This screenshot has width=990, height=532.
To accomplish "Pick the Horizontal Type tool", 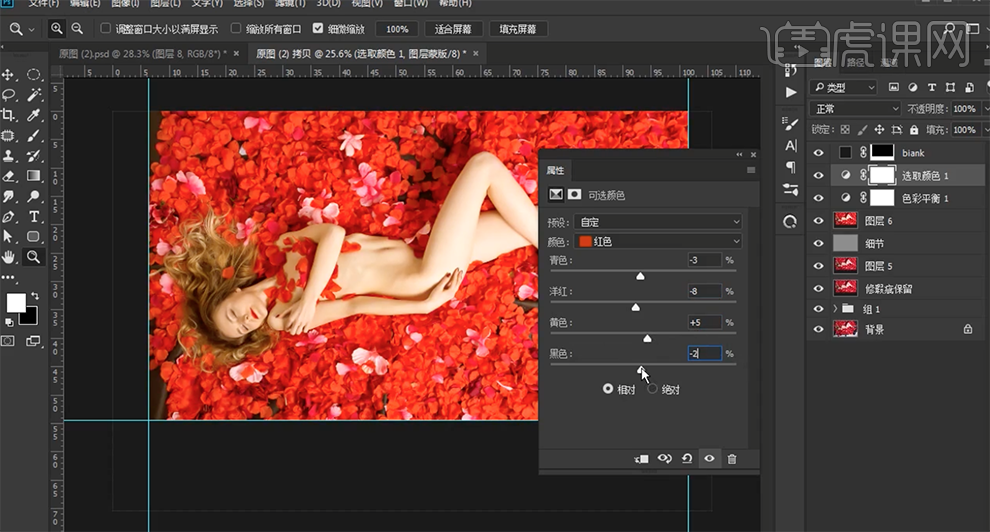I will [34, 216].
